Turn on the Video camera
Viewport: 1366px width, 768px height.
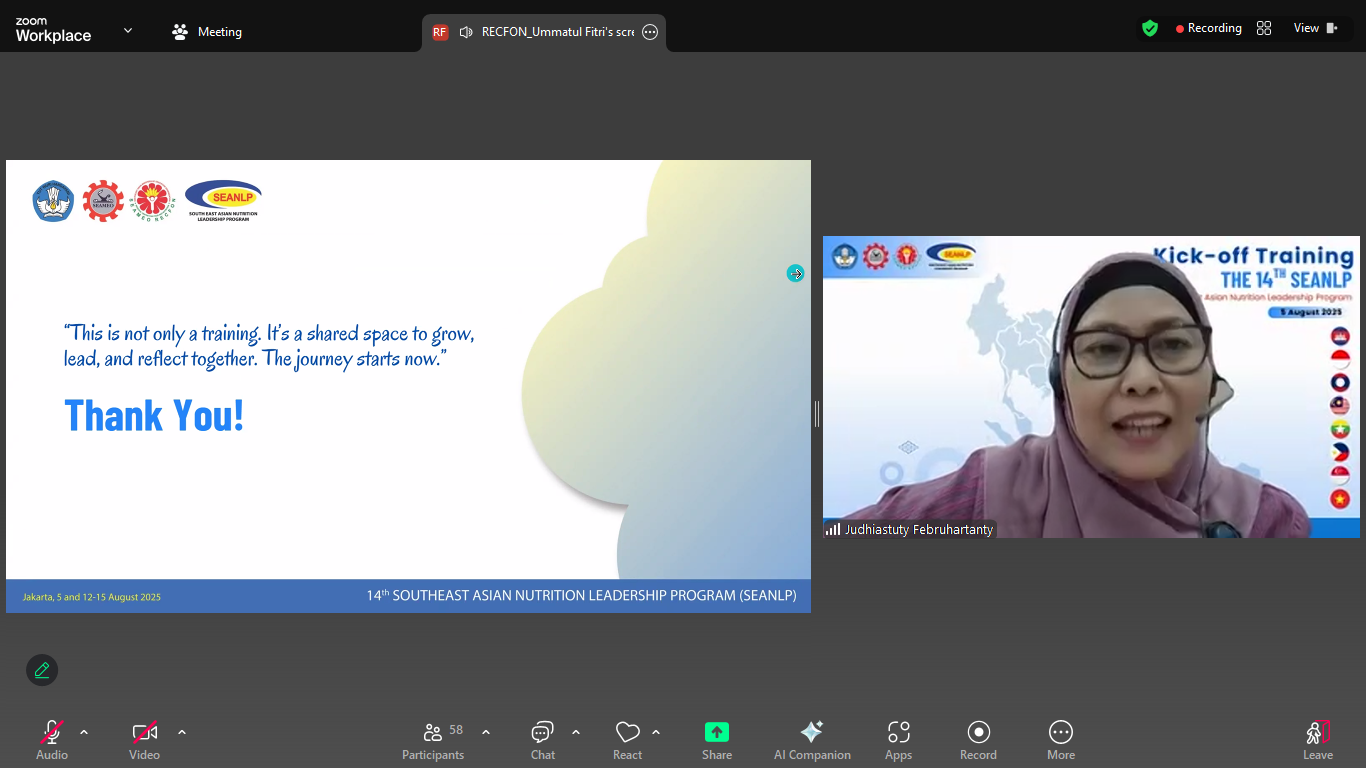[145, 732]
